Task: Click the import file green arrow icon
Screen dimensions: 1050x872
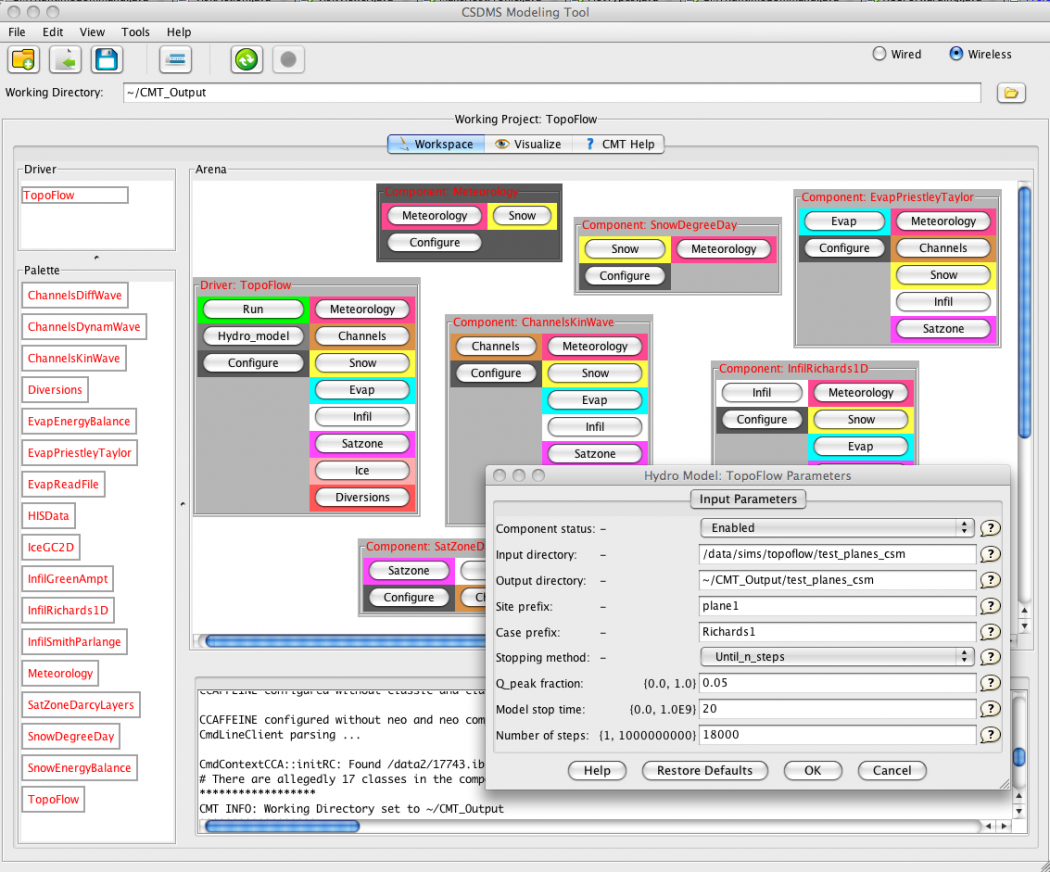Action: pyautogui.click(x=65, y=60)
